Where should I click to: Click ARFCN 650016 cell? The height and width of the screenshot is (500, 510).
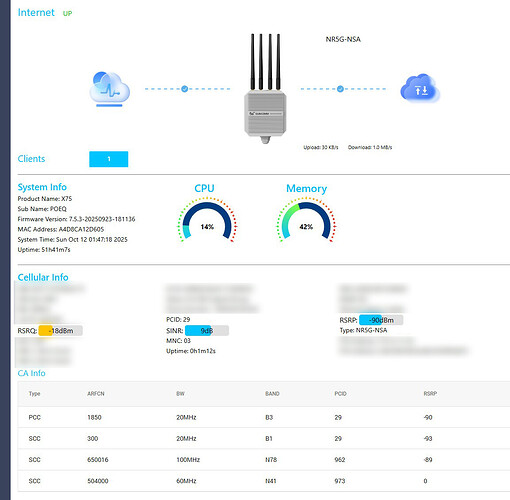98,460
